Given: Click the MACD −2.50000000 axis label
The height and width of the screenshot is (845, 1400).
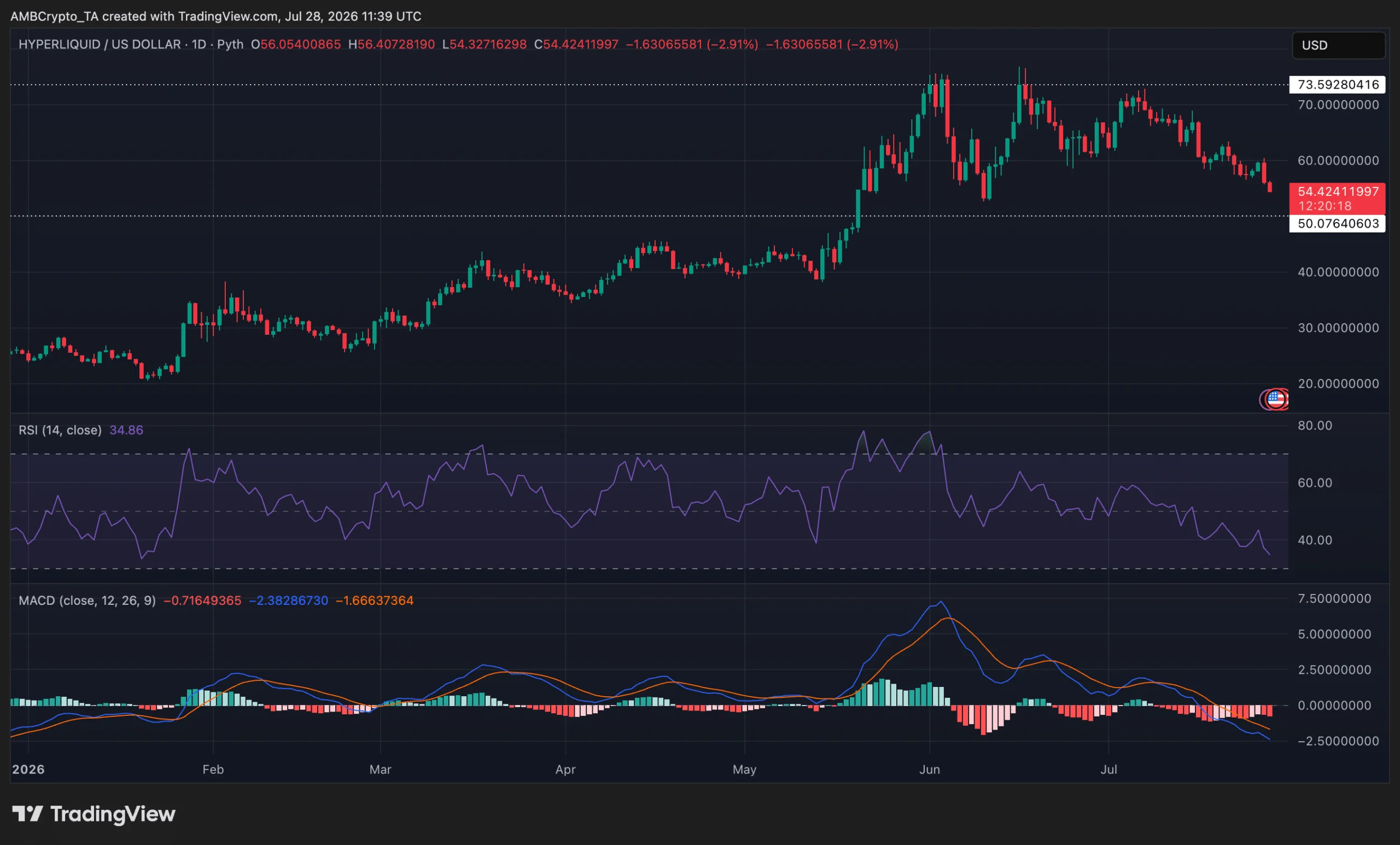Looking at the screenshot, I should [x=1338, y=741].
